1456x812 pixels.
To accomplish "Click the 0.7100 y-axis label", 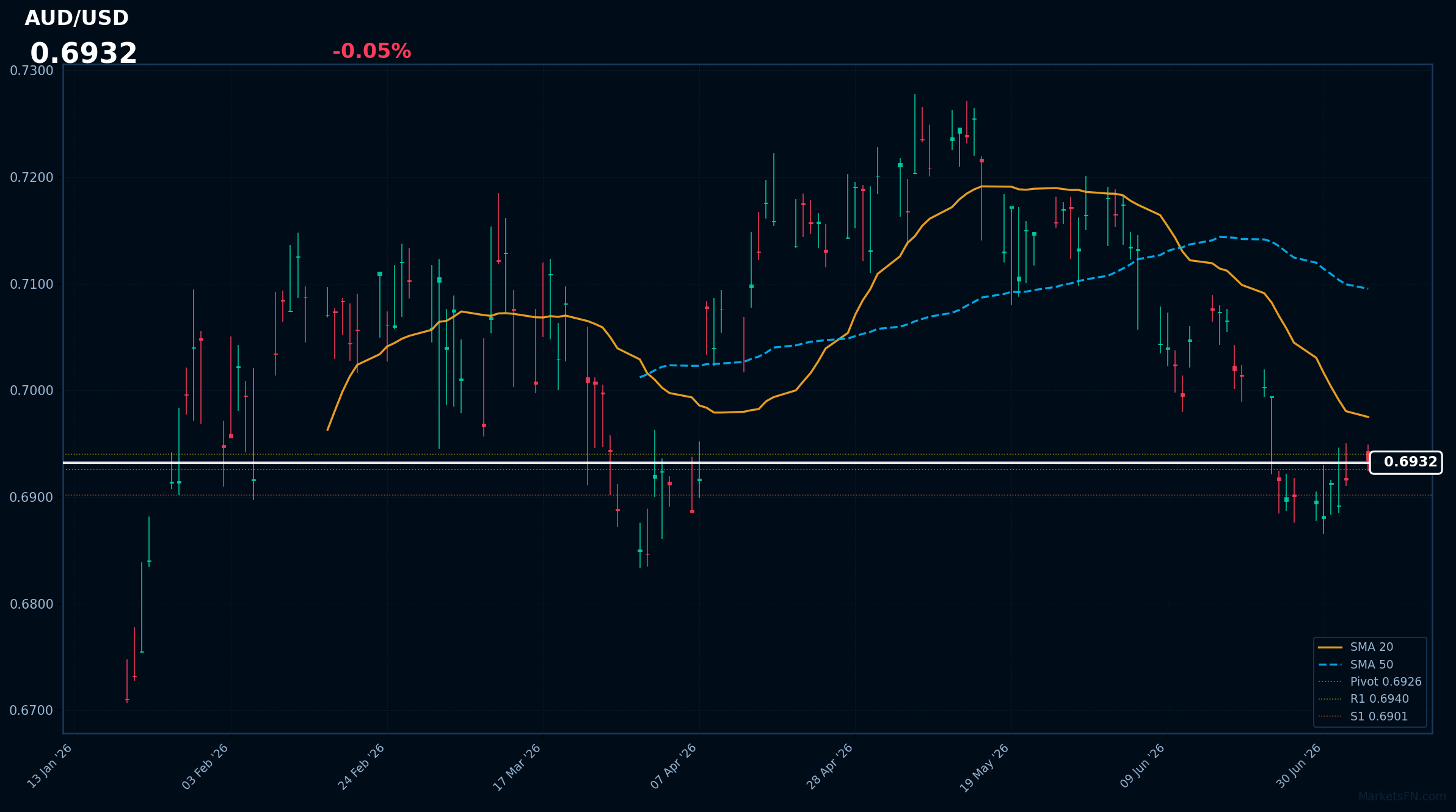I will click(32, 285).
